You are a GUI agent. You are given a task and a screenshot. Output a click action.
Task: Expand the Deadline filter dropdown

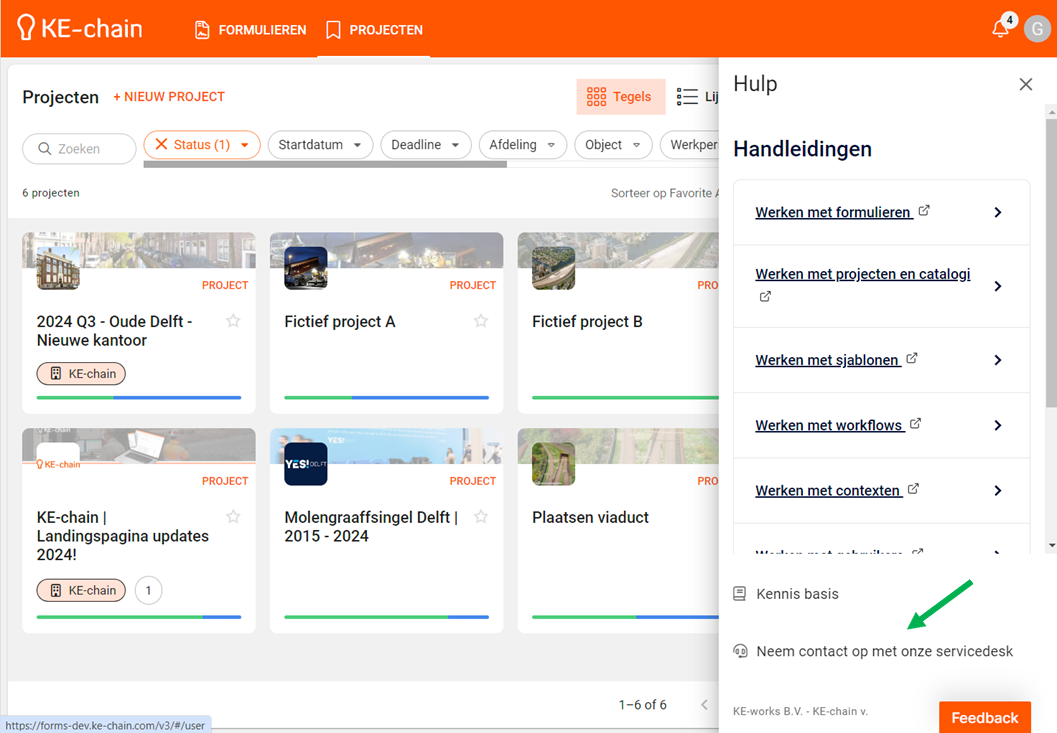point(425,145)
